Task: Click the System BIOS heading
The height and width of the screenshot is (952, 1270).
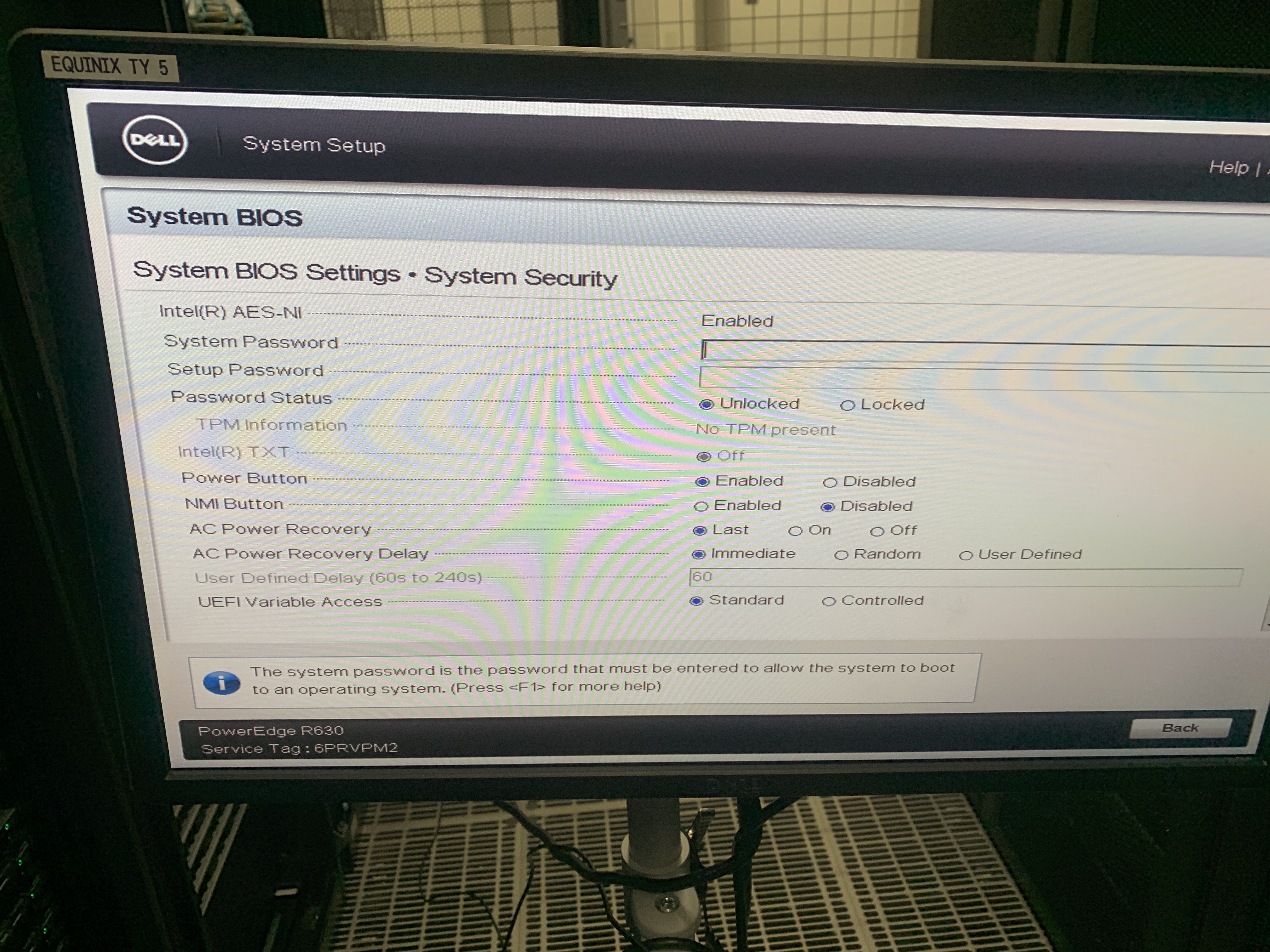Action: tap(214, 217)
